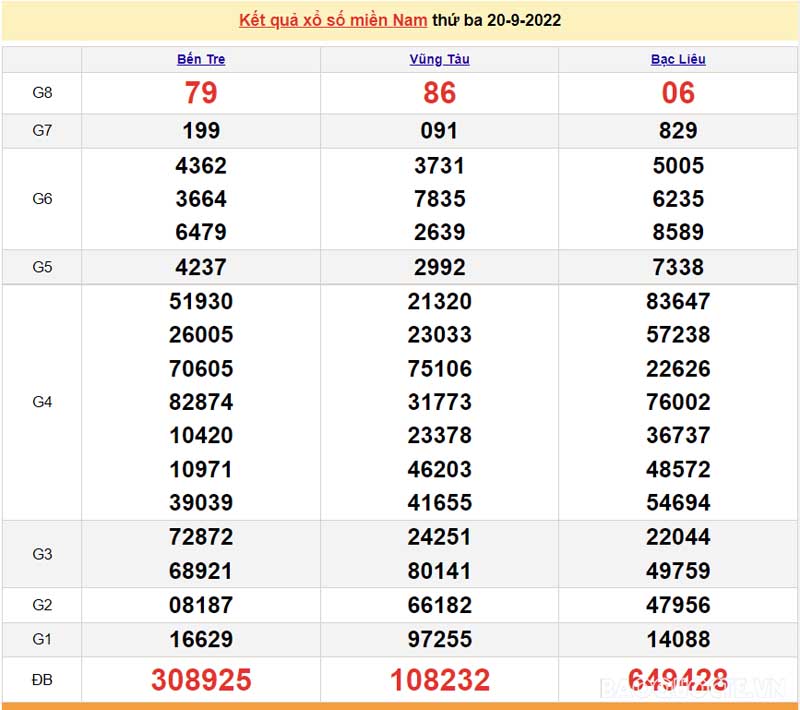The height and width of the screenshot is (710, 800).
Task: Click Vũng Tàu G7 number 091
Action: click(439, 131)
